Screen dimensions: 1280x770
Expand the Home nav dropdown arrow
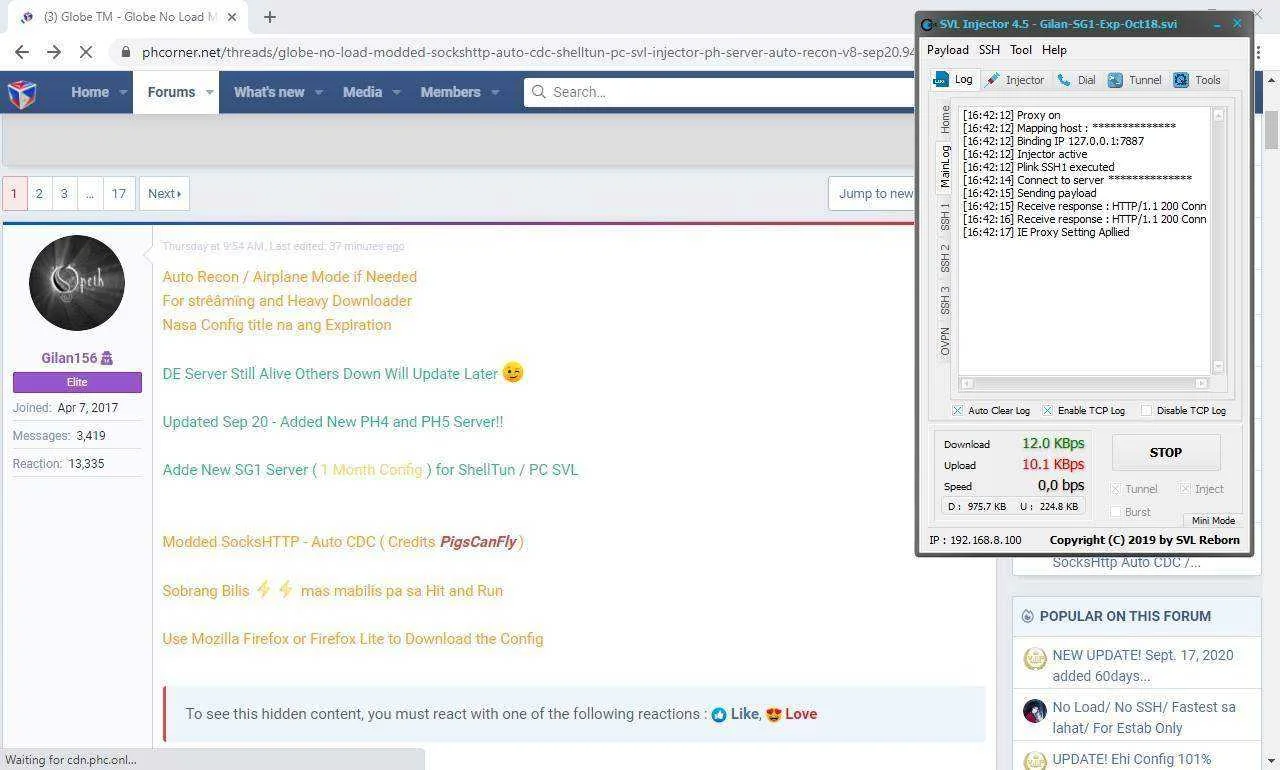point(124,92)
